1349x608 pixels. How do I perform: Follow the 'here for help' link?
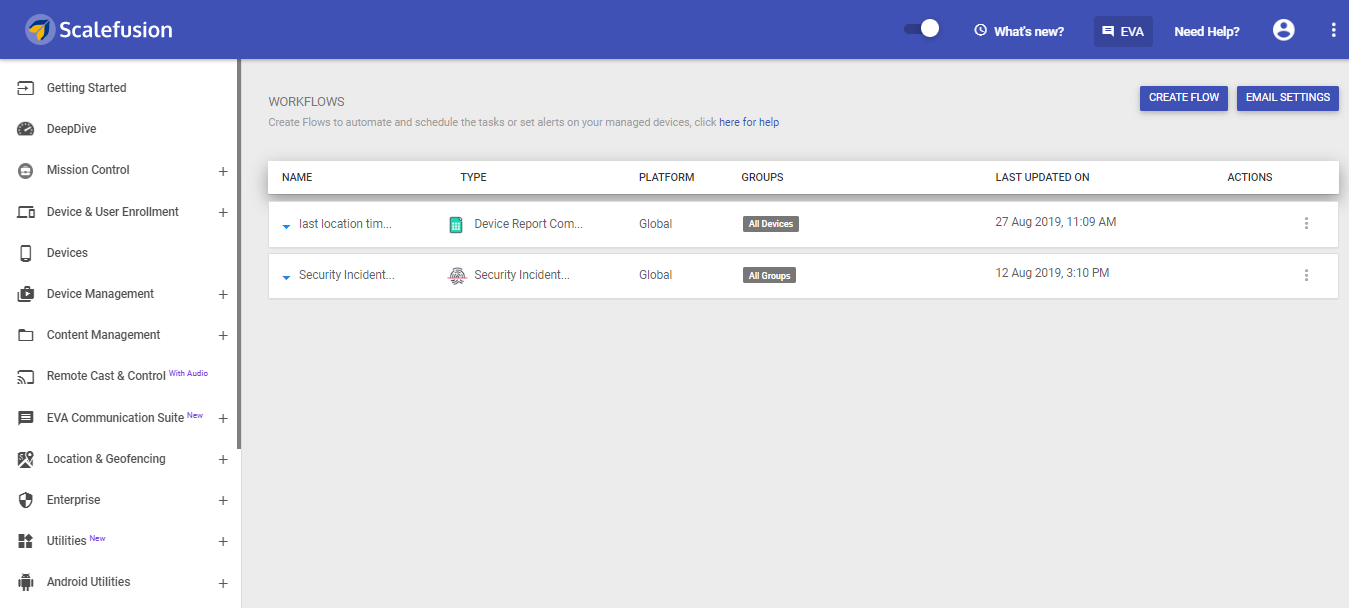point(749,123)
